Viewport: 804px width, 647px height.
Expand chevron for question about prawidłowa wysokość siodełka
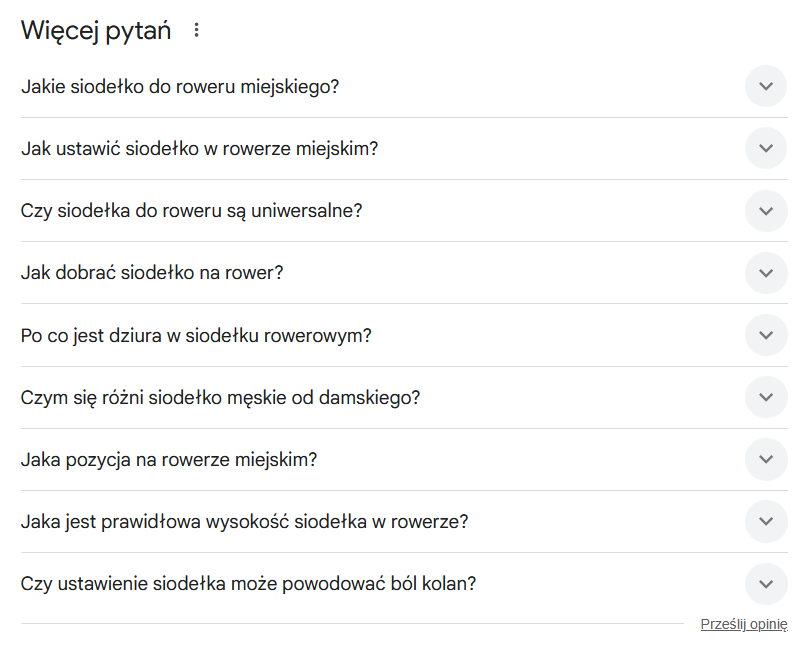coord(765,521)
